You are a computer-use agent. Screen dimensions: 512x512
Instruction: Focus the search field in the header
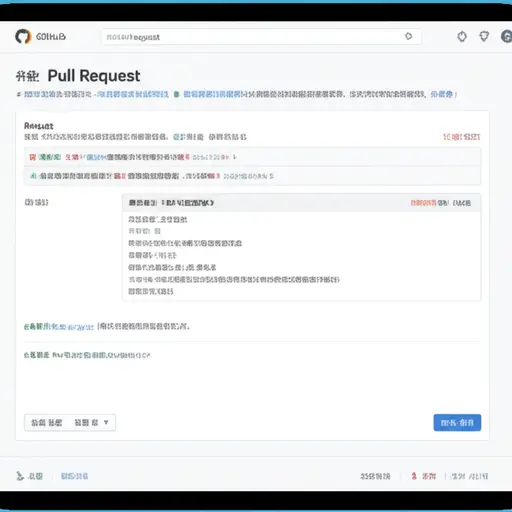[261, 37]
